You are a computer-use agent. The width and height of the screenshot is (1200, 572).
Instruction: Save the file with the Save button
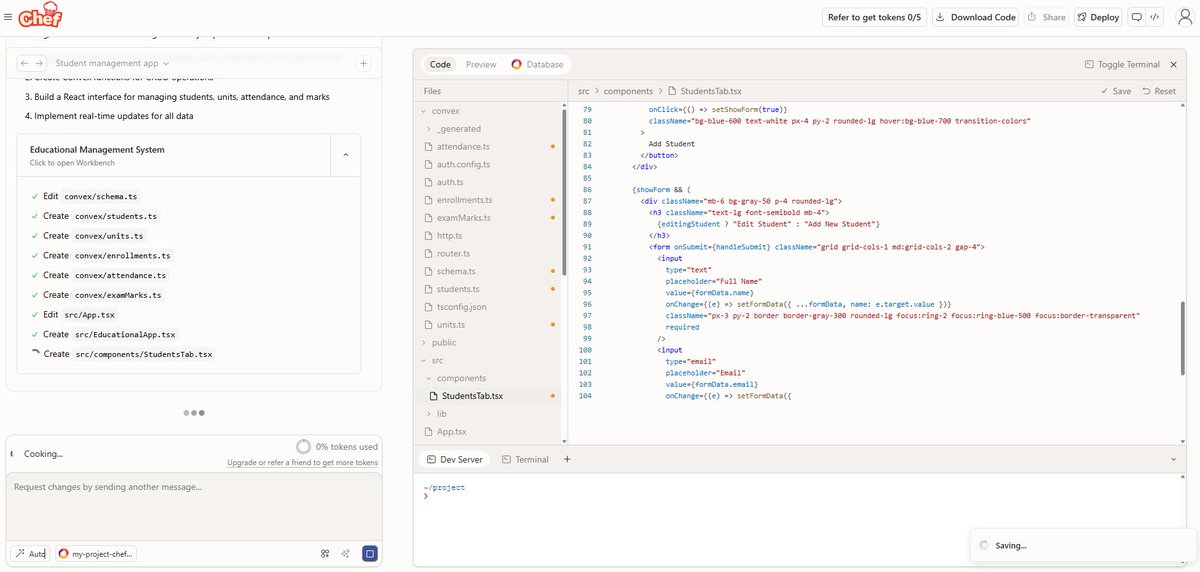point(1115,91)
